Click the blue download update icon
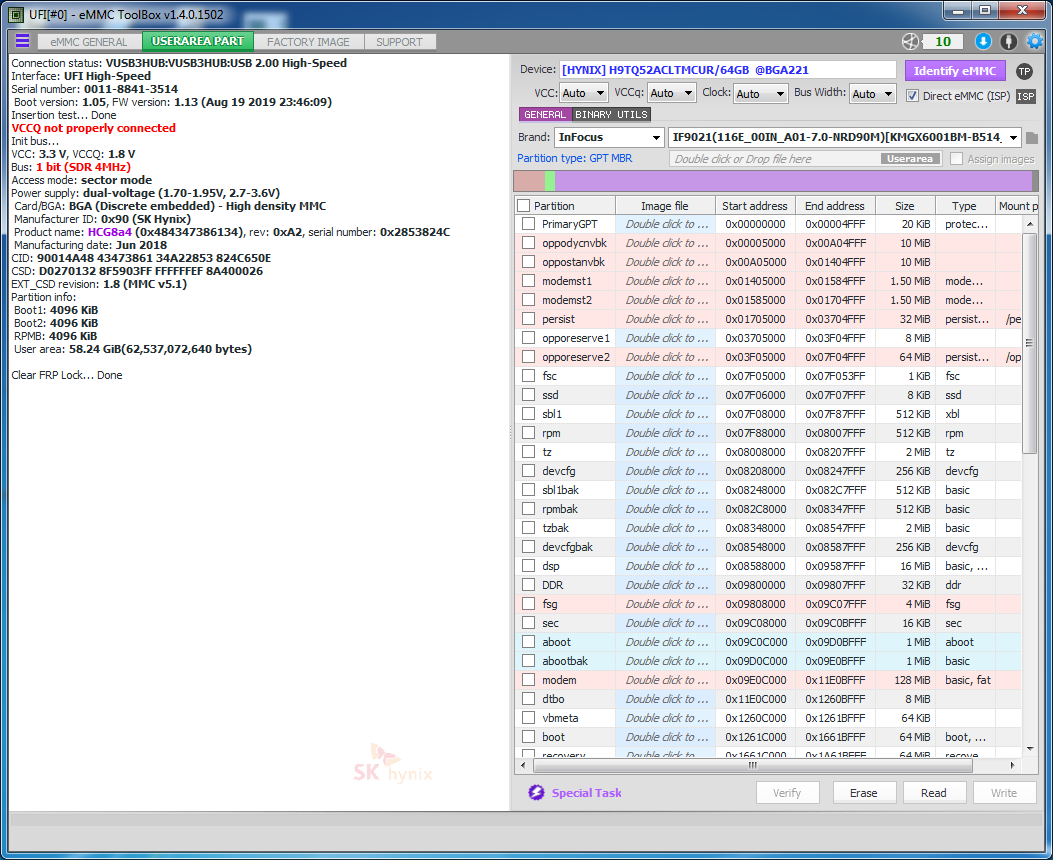This screenshot has width=1053, height=860. (x=983, y=42)
